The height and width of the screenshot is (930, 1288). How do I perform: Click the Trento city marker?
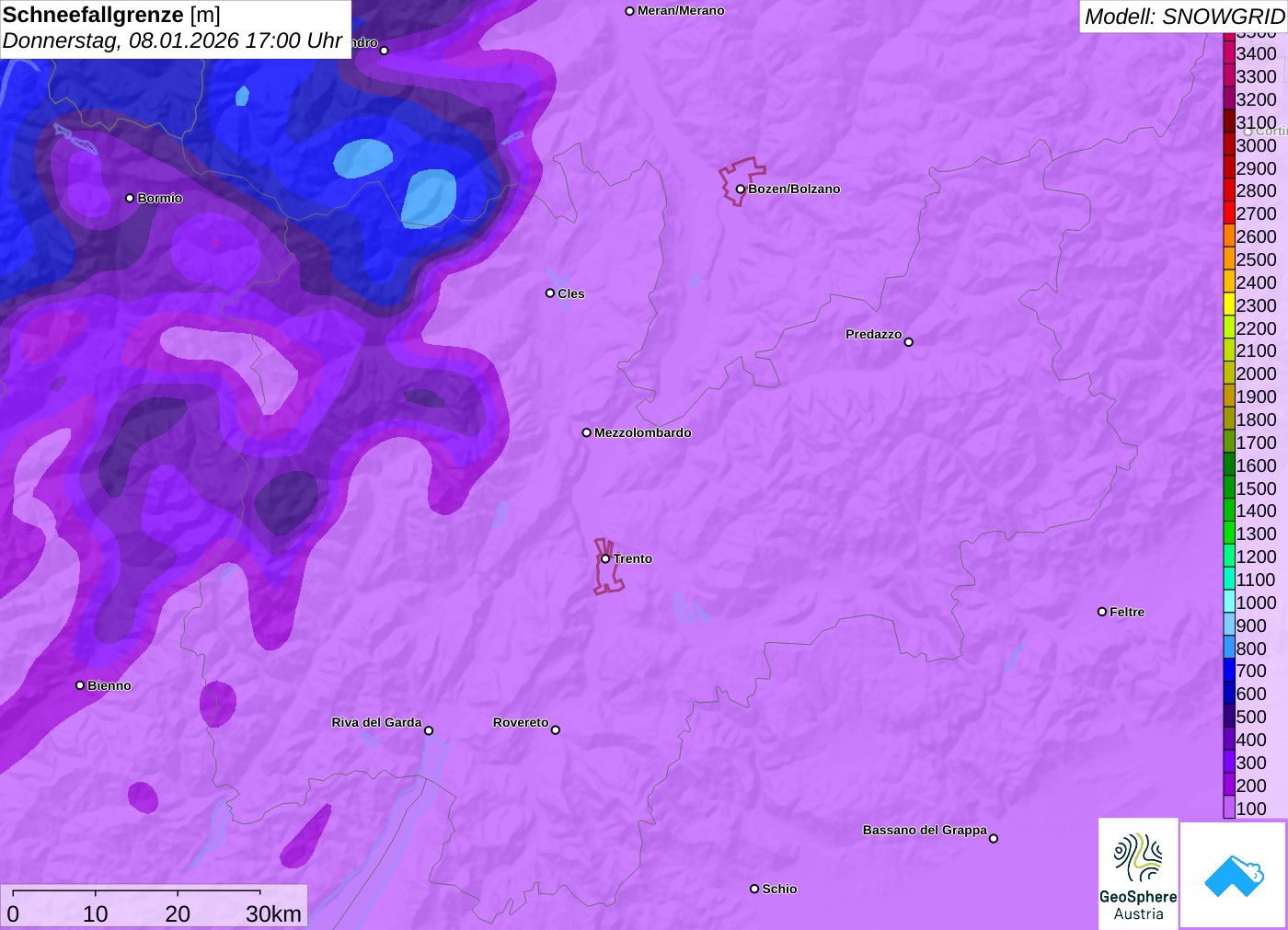(605, 558)
